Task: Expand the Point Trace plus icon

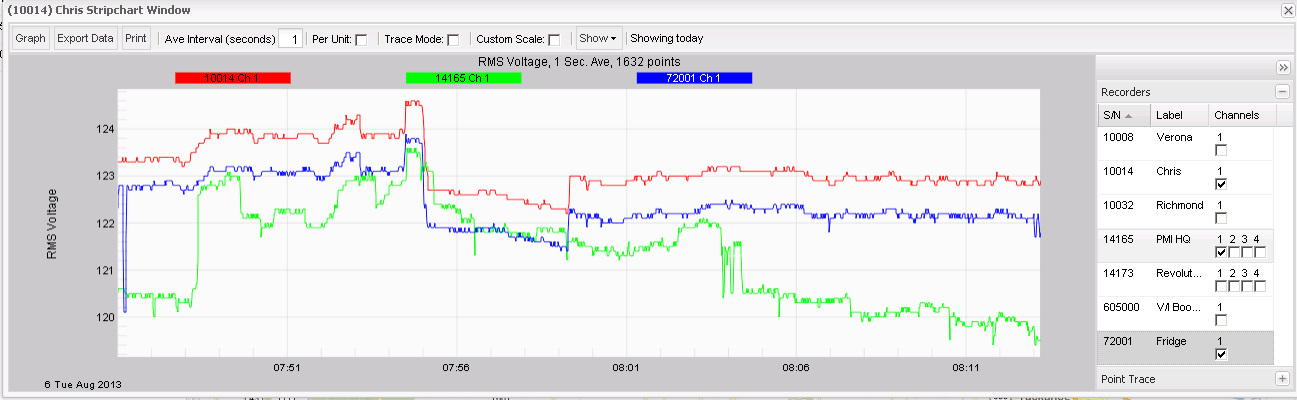Action: [x=1281, y=379]
